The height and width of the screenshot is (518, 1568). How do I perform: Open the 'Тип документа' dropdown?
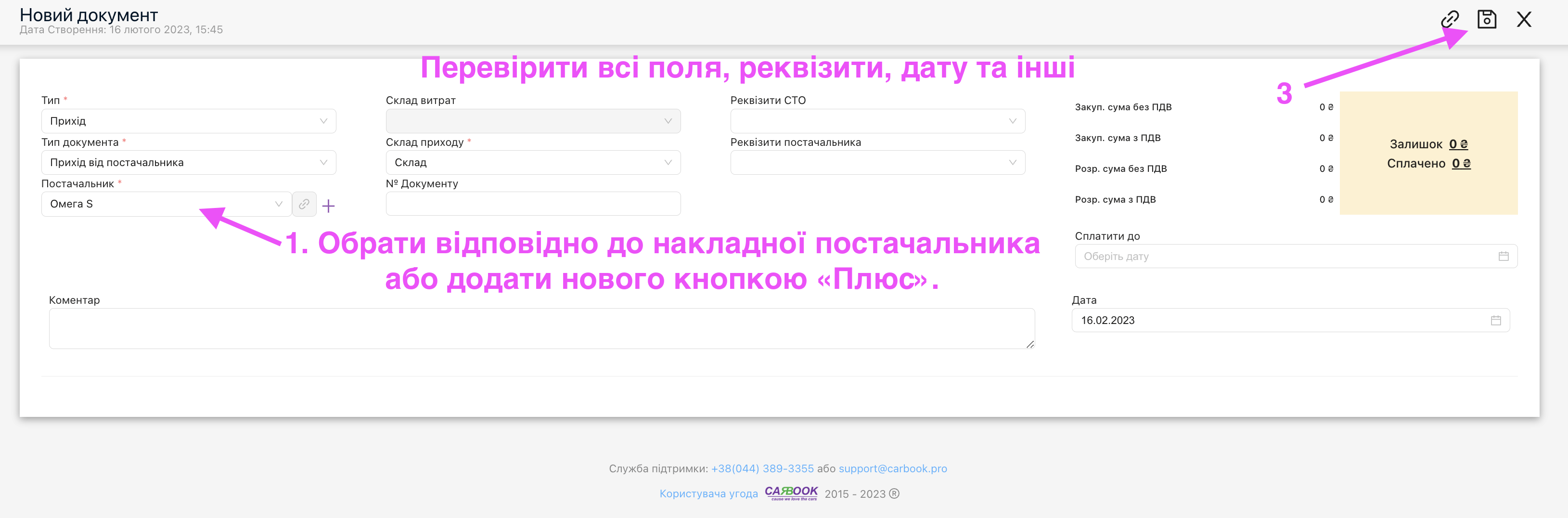click(188, 163)
